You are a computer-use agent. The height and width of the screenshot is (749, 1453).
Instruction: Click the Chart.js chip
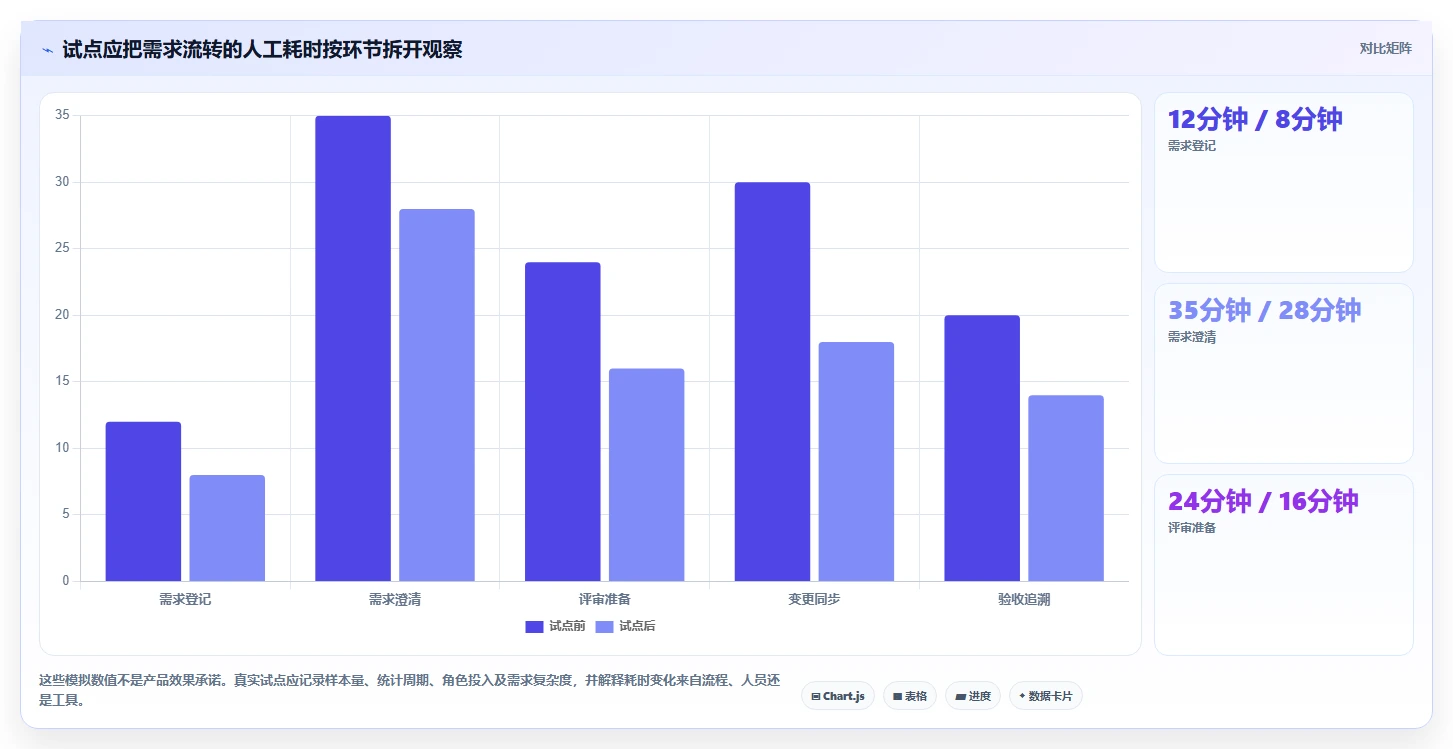click(838, 696)
